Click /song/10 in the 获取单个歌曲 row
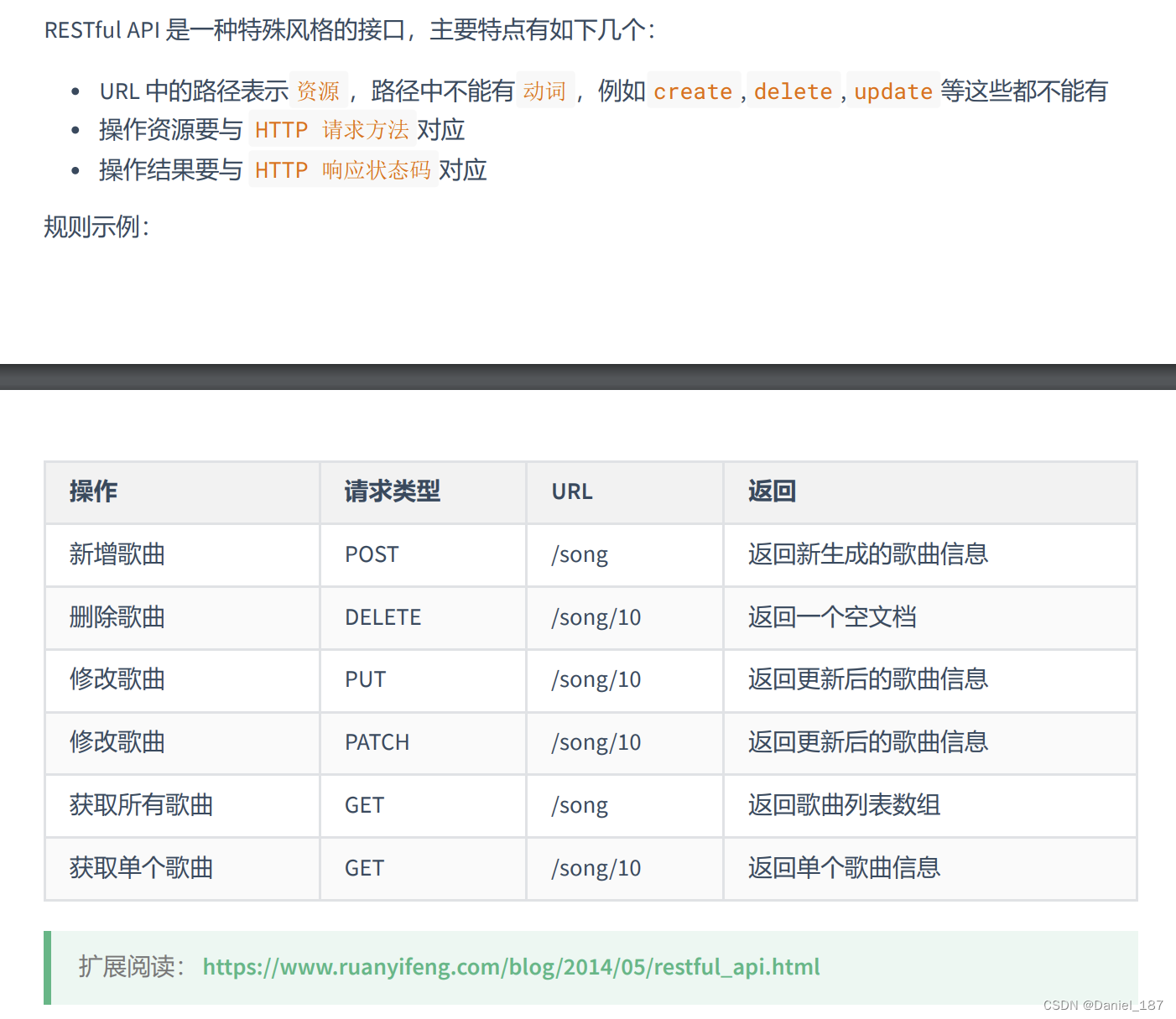The width and height of the screenshot is (1176, 1019). coord(625,868)
